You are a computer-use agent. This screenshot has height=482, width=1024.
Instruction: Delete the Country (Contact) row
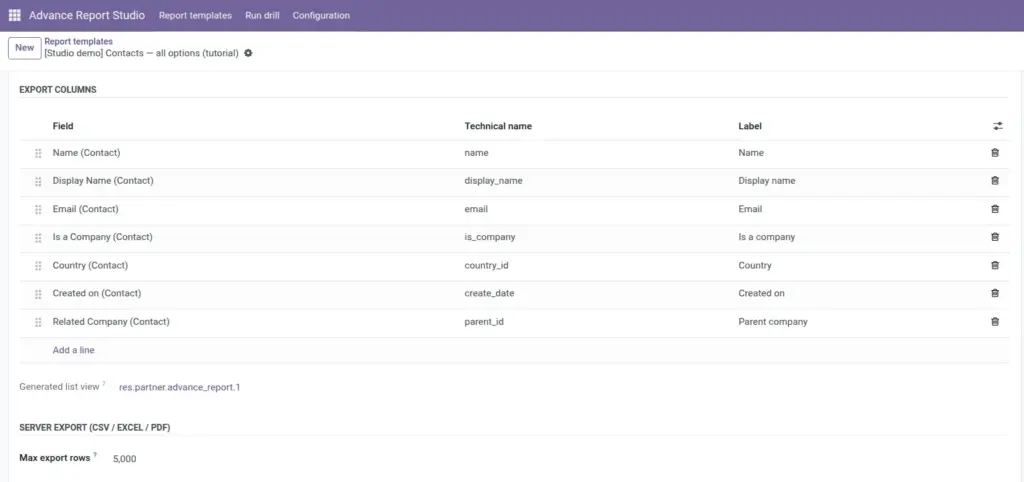click(995, 265)
